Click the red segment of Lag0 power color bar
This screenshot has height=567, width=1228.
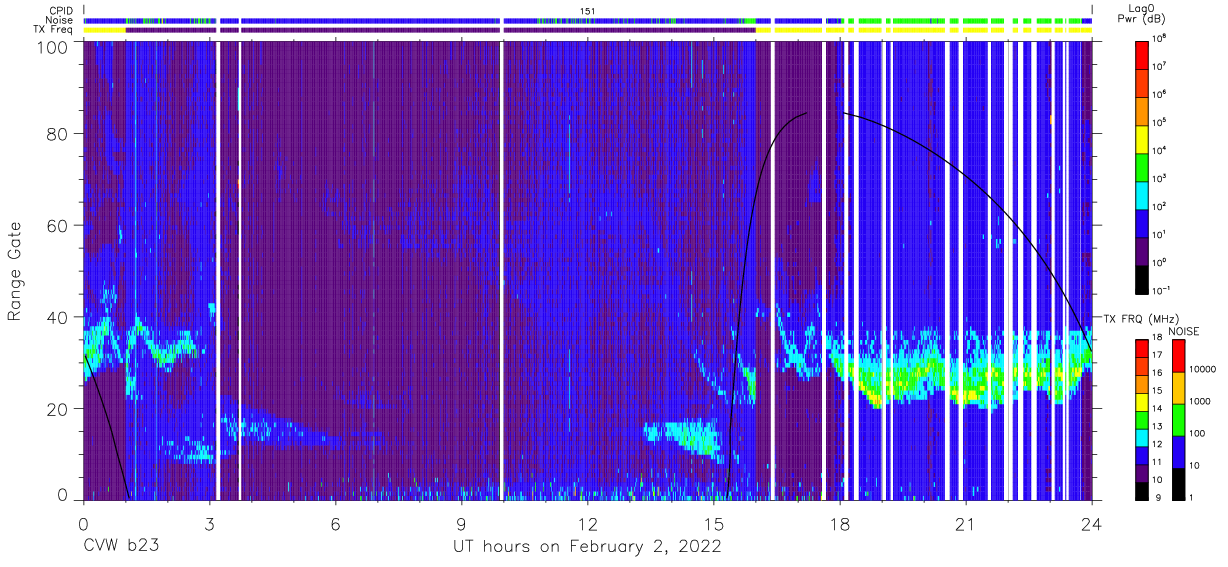pyautogui.click(x=1142, y=53)
